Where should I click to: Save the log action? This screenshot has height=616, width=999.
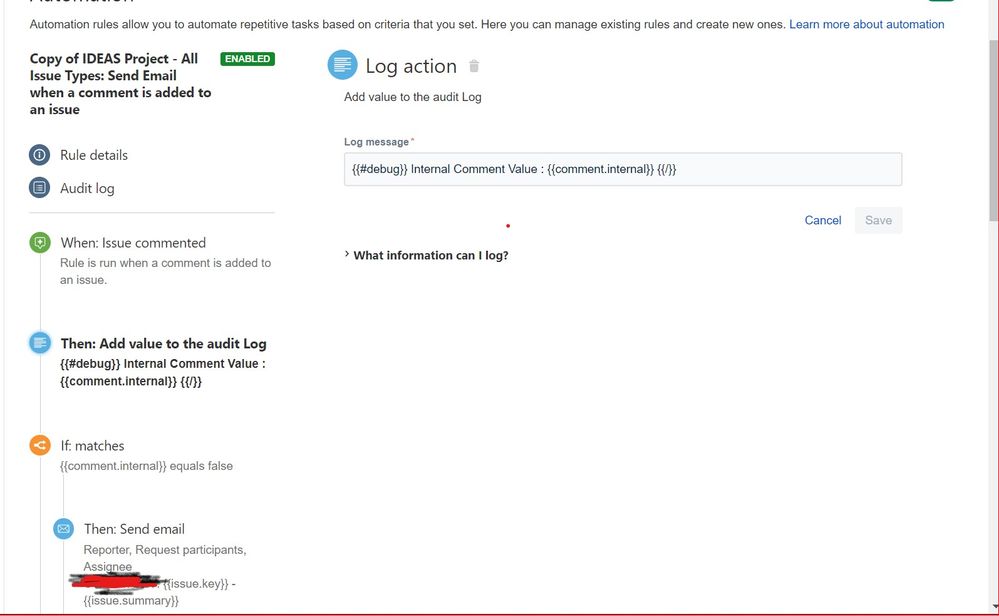click(878, 220)
